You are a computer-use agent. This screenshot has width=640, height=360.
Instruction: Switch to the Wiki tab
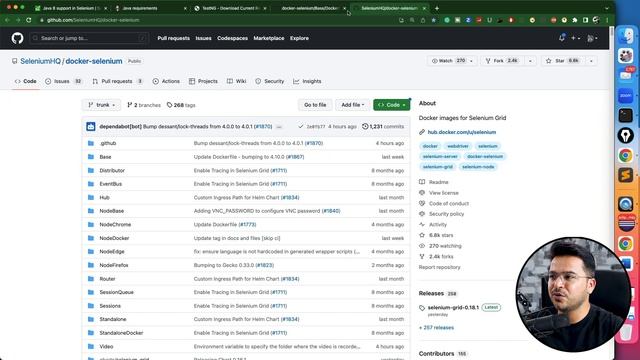[236, 81]
